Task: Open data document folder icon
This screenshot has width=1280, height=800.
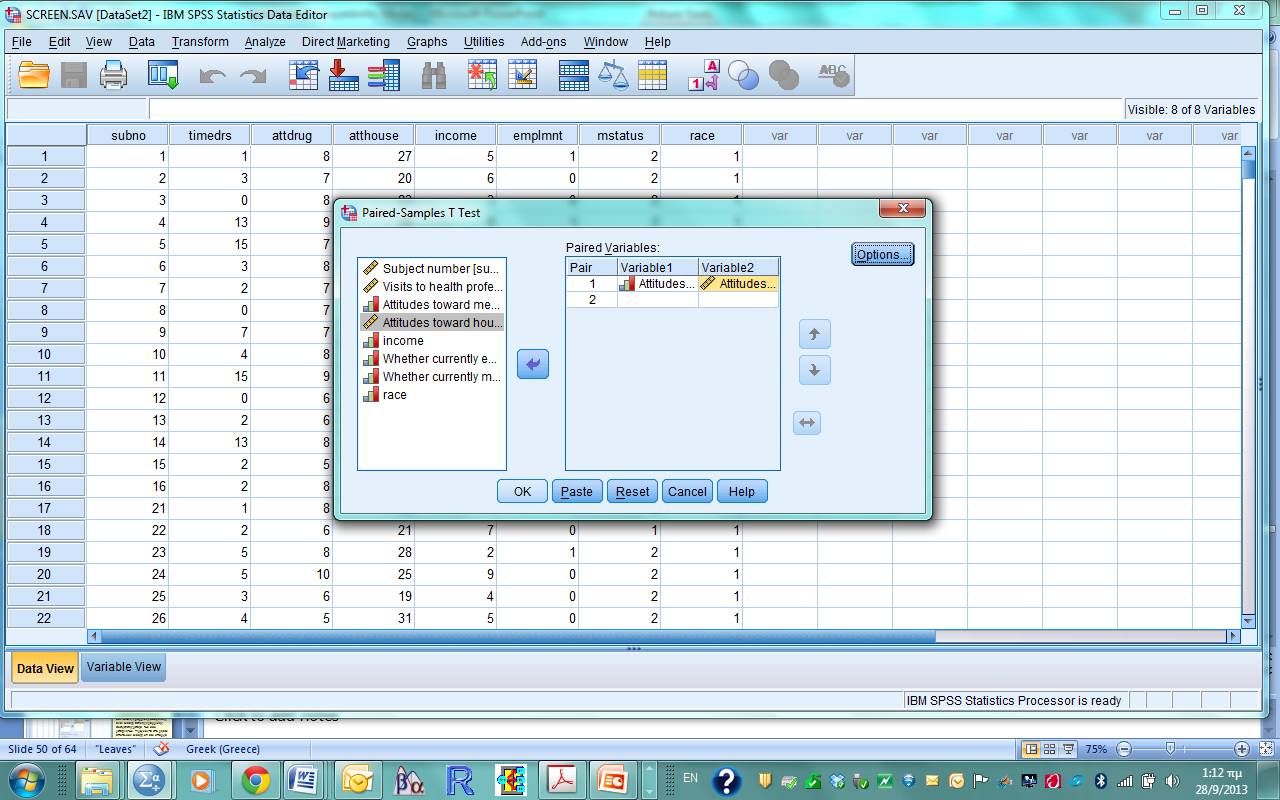Action: 34,75
